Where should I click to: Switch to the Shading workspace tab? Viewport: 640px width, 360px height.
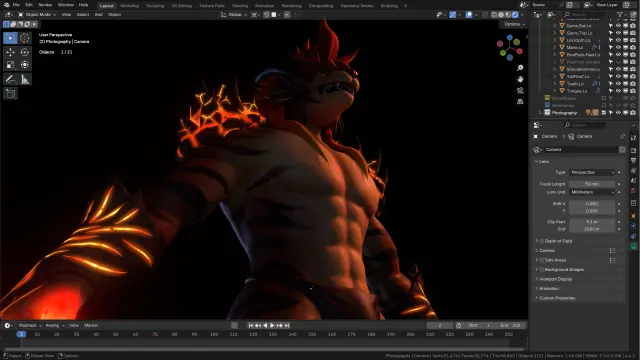pyautogui.click(x=240, y=6)
